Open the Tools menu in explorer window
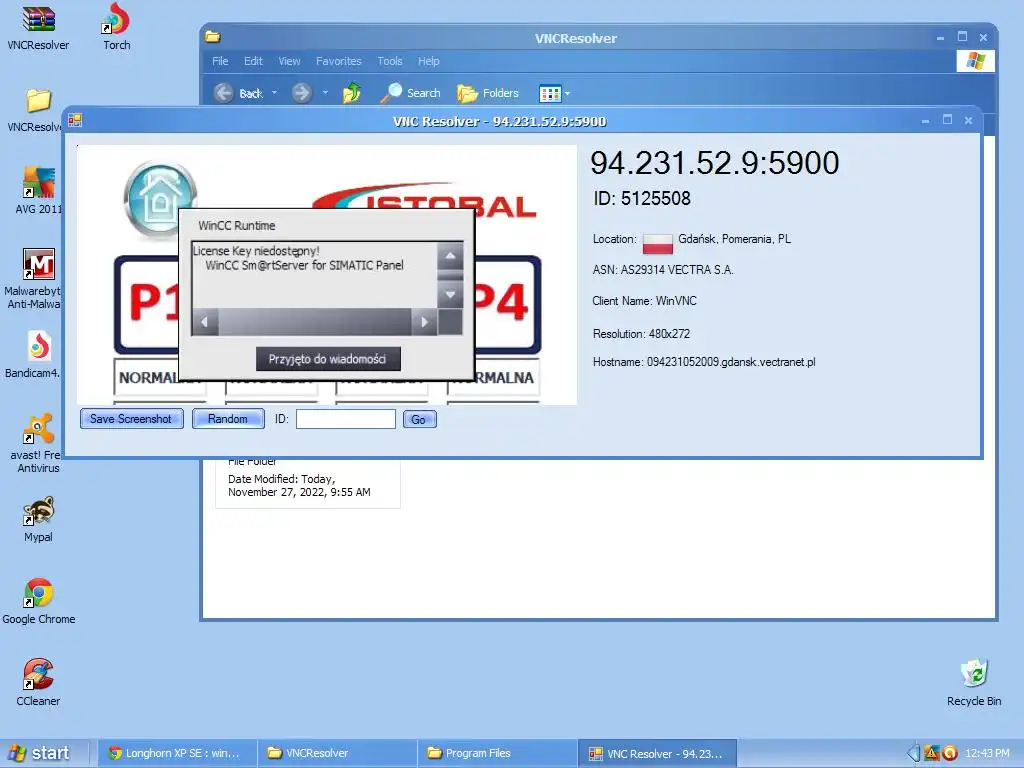 [x=389, y=61]
